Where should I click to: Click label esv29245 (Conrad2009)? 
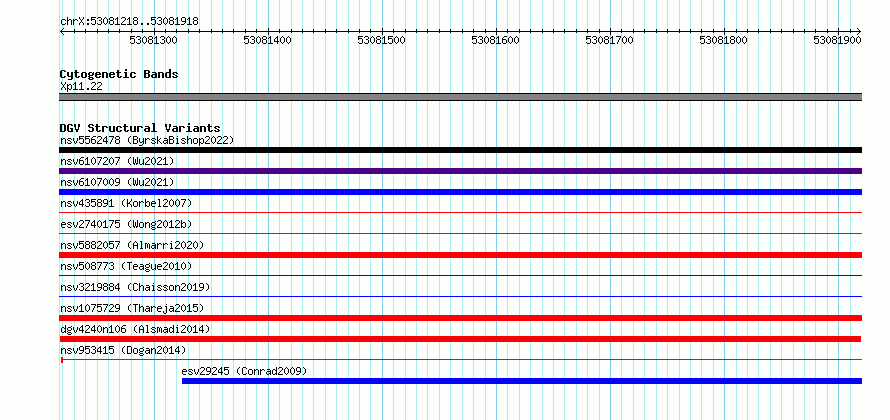point(244,371)
